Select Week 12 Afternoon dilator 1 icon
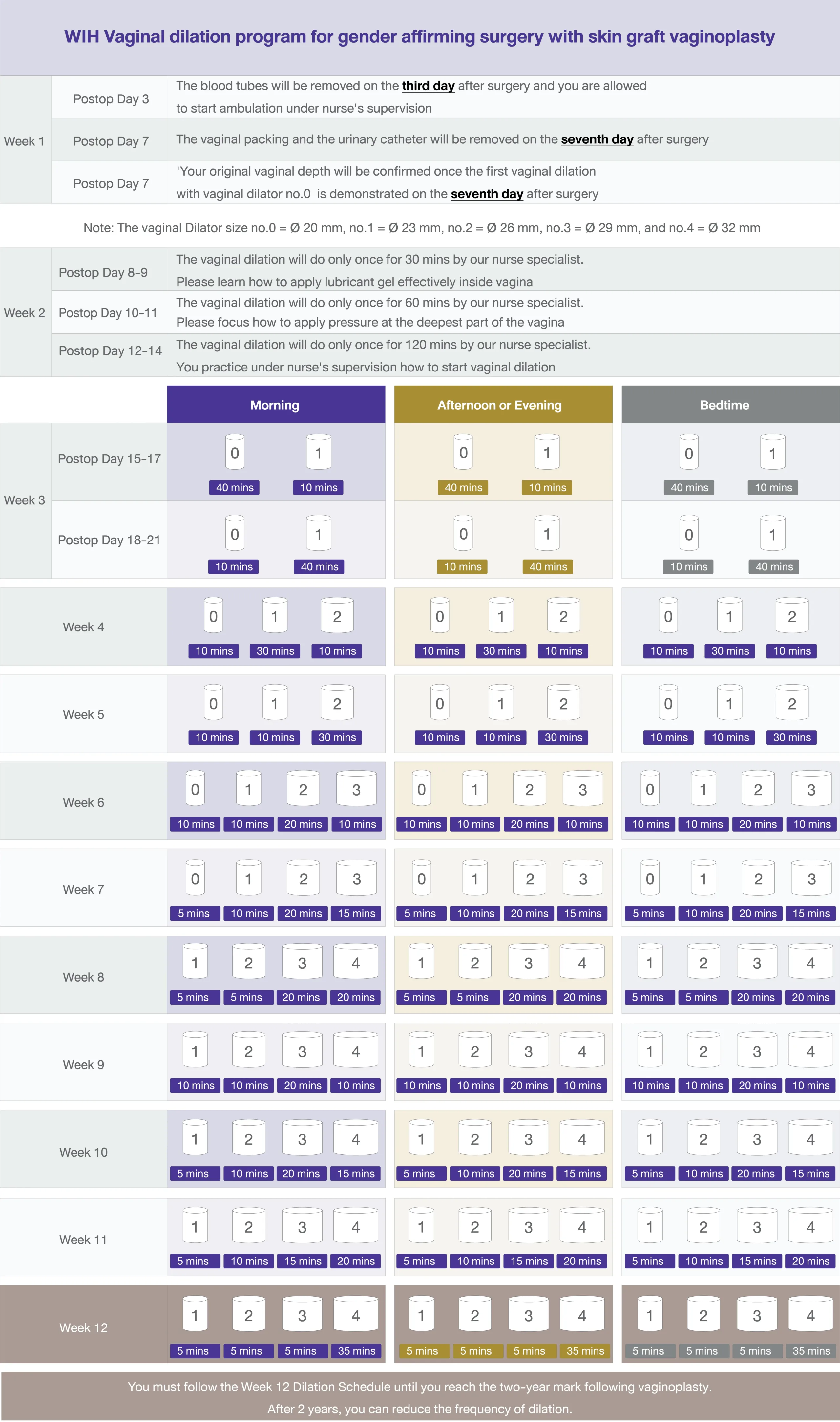 (x=422, y=1314)
